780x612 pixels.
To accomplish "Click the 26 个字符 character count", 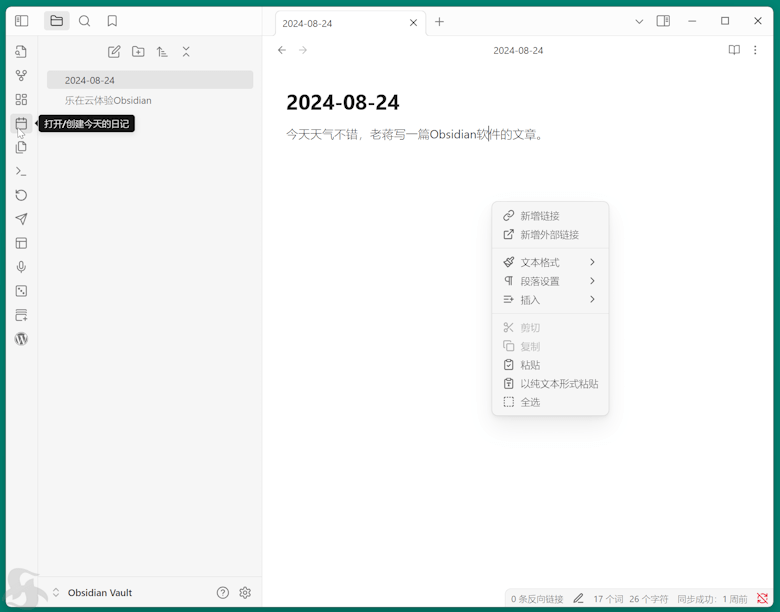I will (x=648, y=599).
